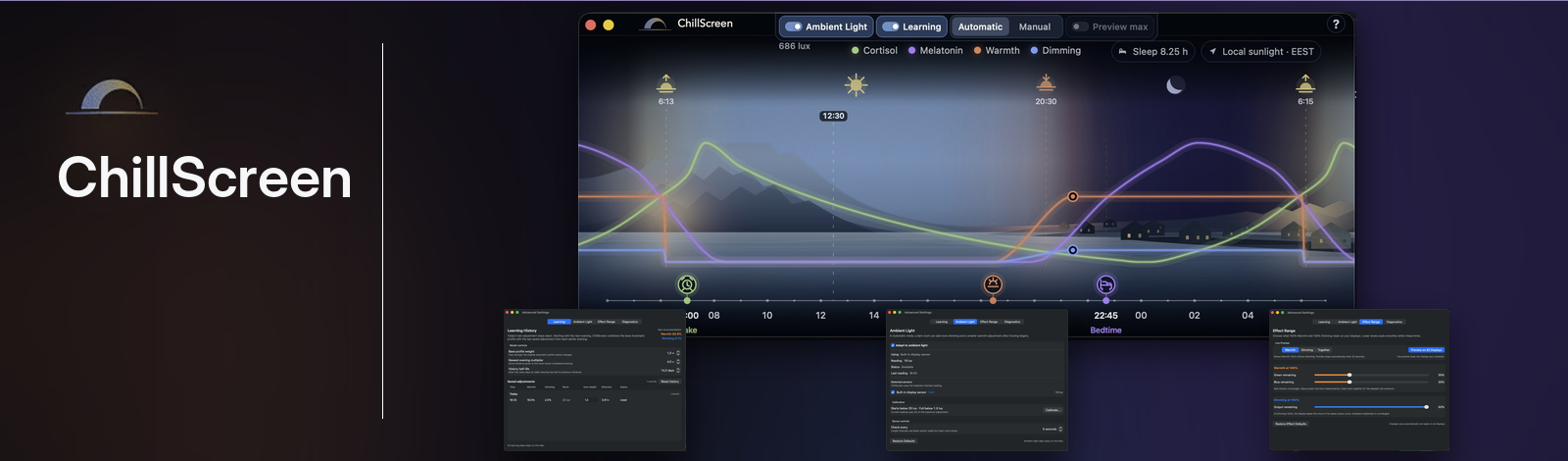This screenshot has height=461, width=1568.
Task: Click the 22:45 Bedtime time label
Action: coord(1105,316)
